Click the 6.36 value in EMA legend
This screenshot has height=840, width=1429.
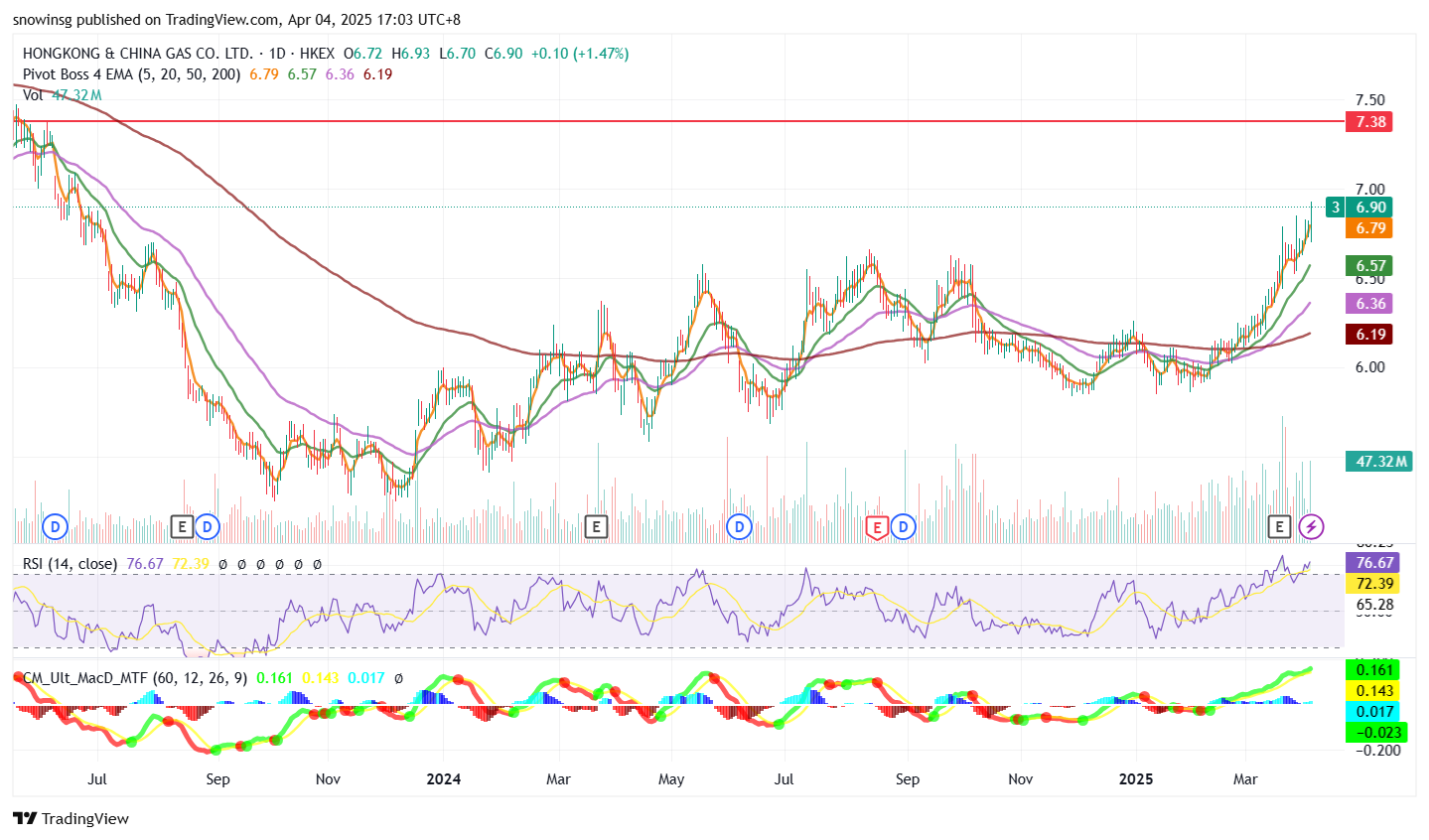click(340, 74)
